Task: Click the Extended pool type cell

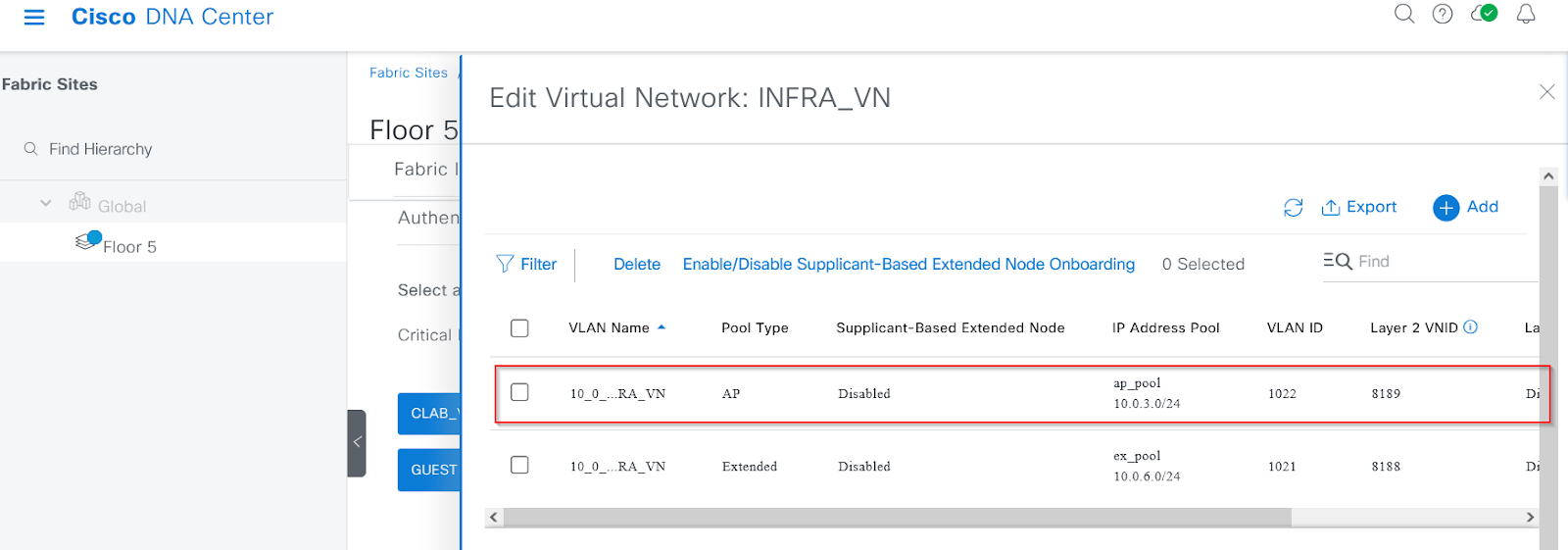Action: (750, 467)
